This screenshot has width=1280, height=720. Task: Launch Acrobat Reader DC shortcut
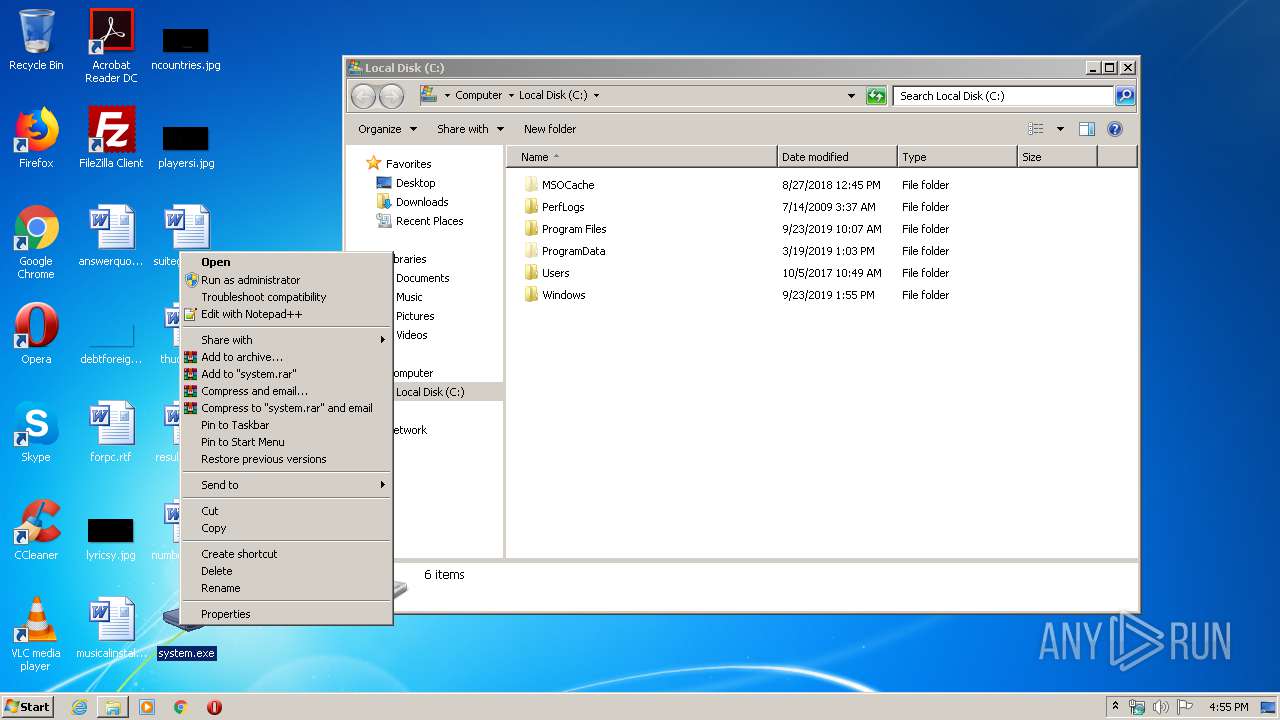(x=111, y=45)
